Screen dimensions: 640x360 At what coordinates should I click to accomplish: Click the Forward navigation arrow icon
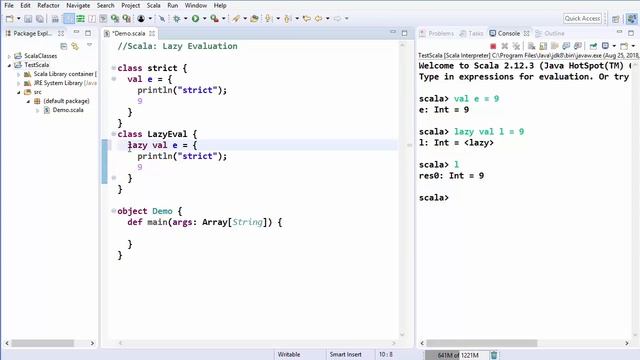(337, 19)
